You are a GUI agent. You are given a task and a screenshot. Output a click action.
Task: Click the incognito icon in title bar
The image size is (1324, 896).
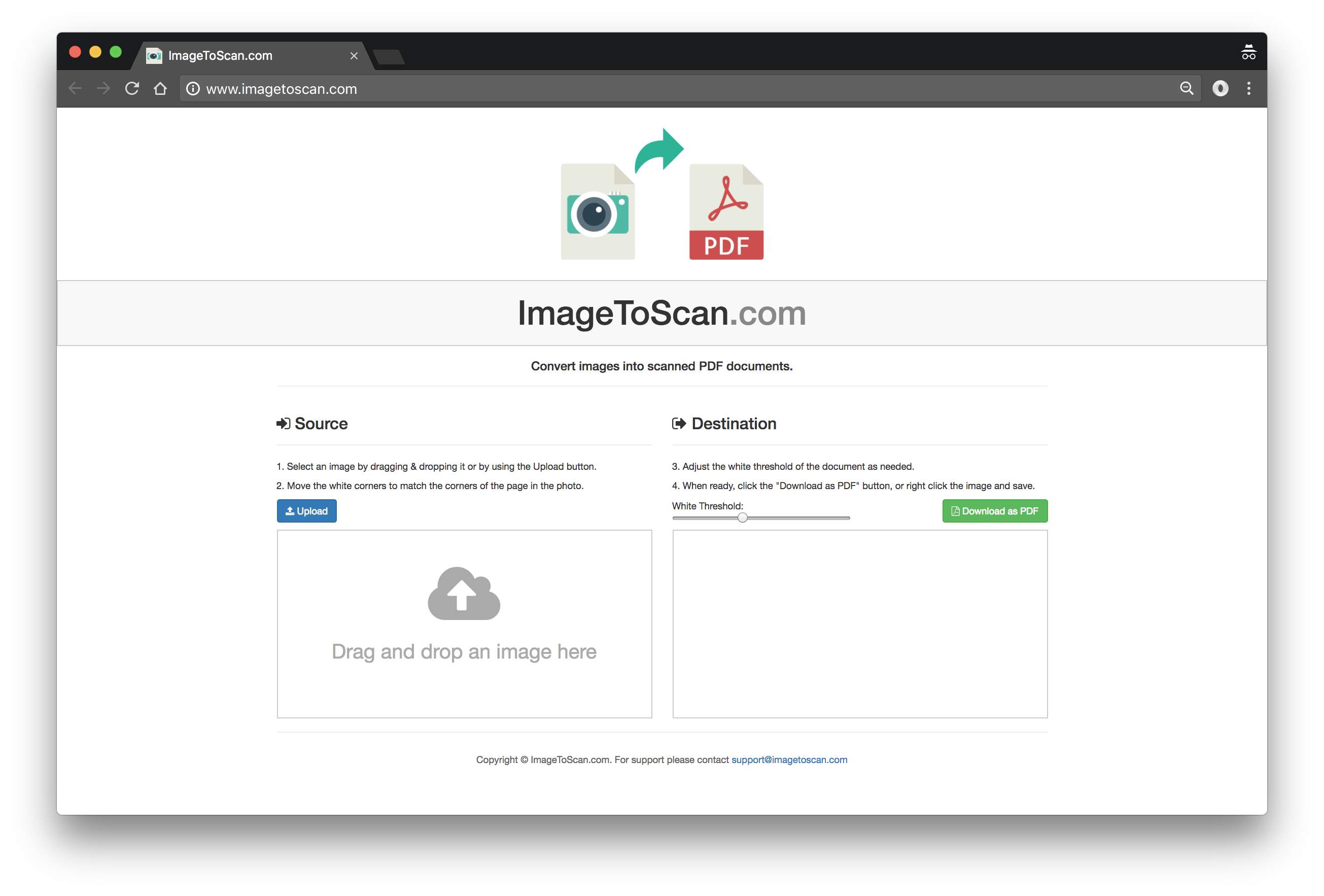[x=1248, y=52]
